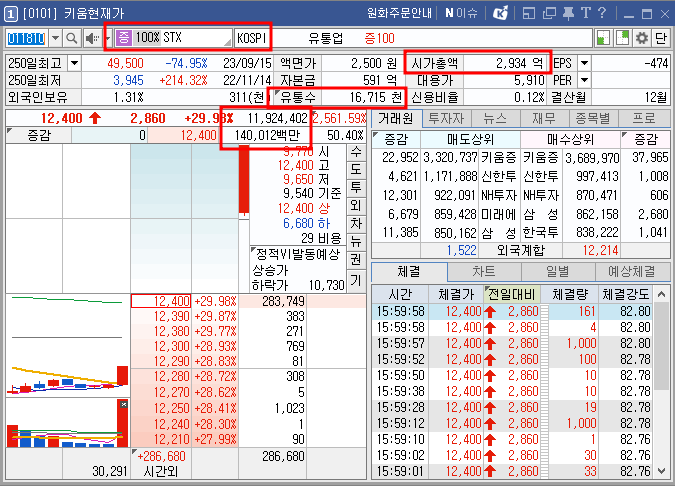Click the stock code input 011810
The height and width of the screenshot is (486, 675).
(x=26, y=38)
